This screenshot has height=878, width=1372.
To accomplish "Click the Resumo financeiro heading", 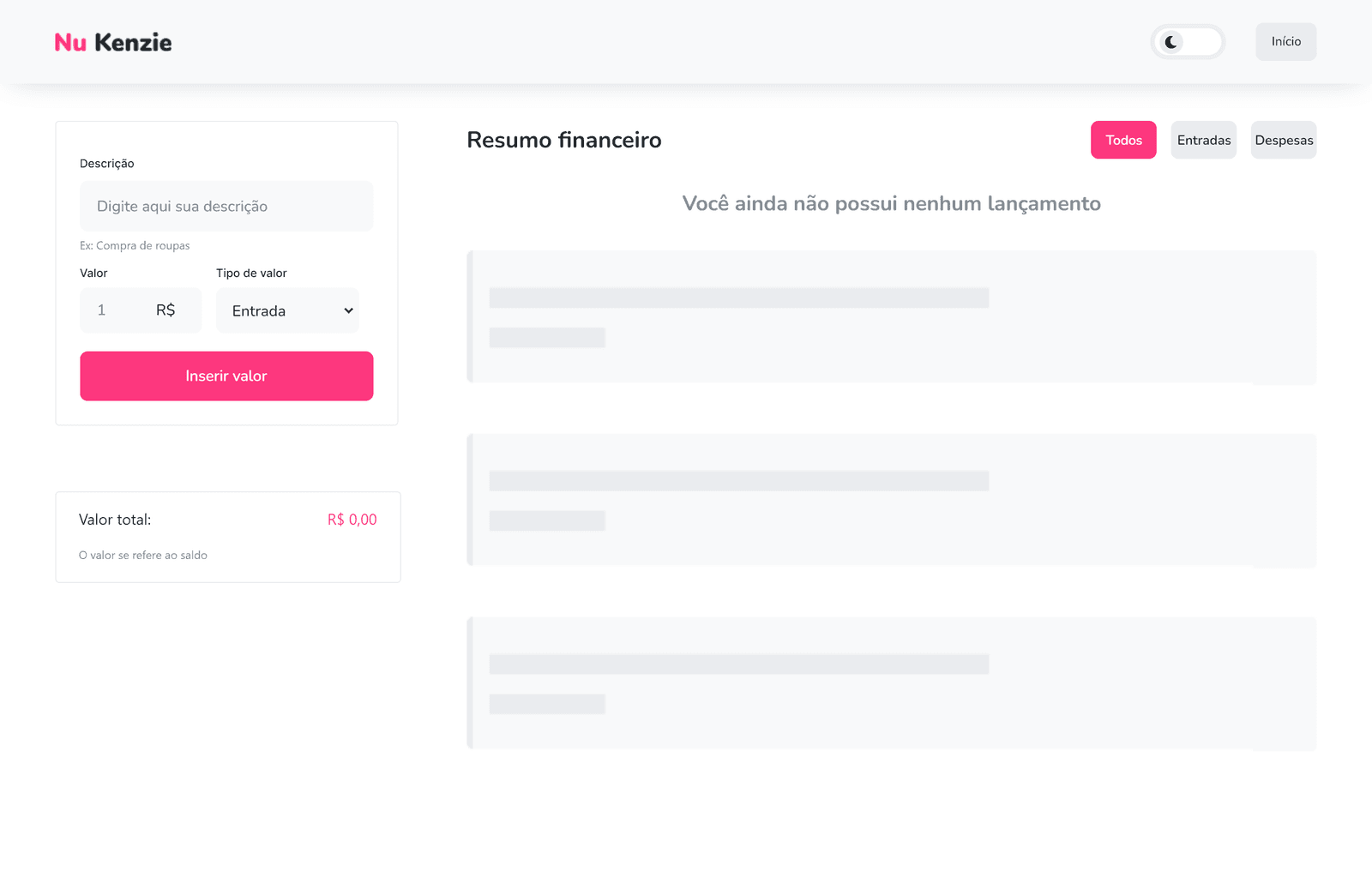I will coord(564,140).
